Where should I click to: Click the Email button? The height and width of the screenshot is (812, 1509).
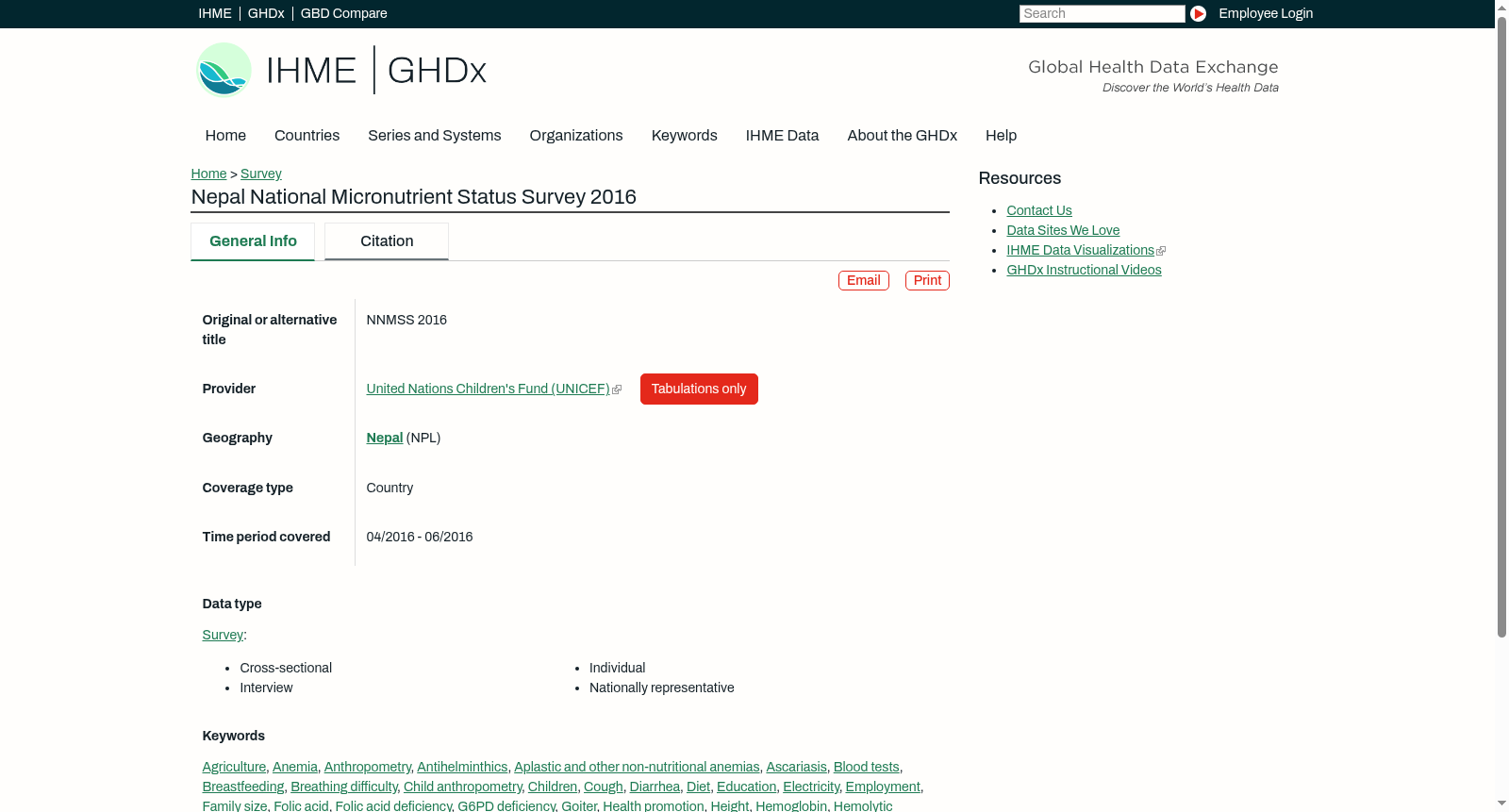pyautogui.click(x=864, y=280)
